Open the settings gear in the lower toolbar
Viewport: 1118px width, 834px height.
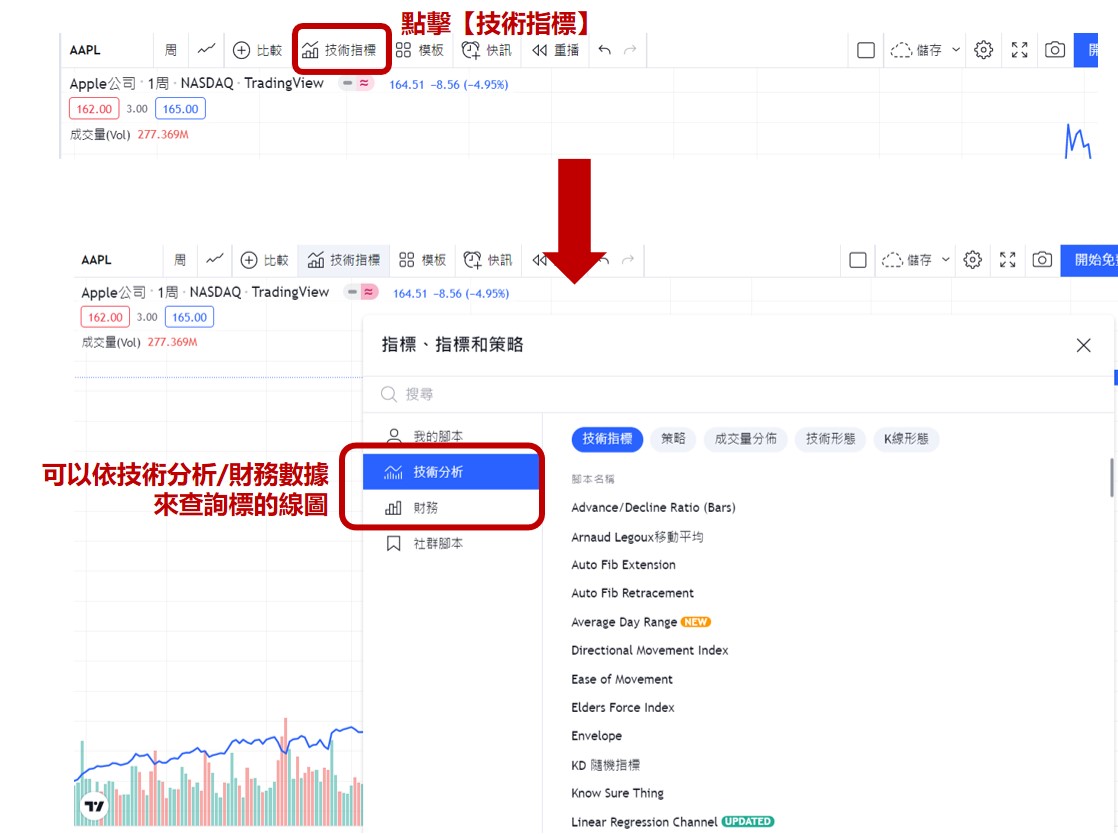973,260
